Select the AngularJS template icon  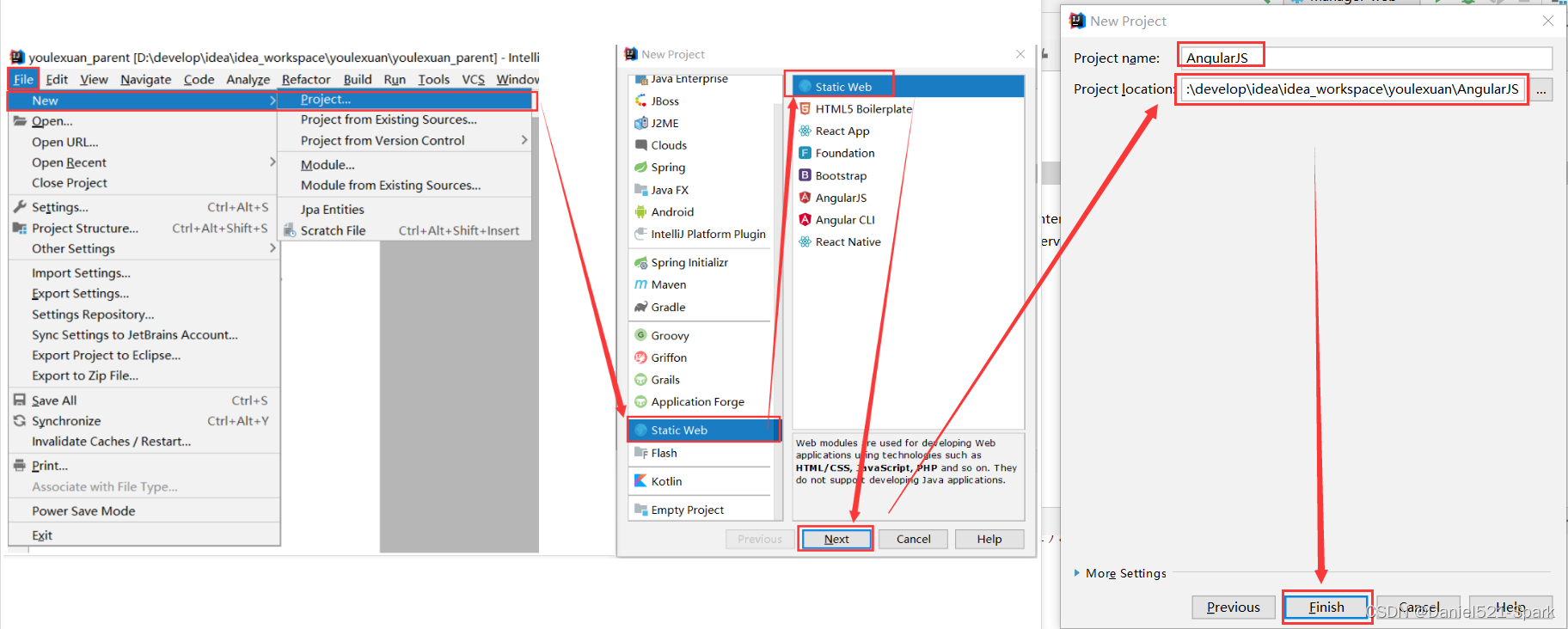click(x=805, y=198)
